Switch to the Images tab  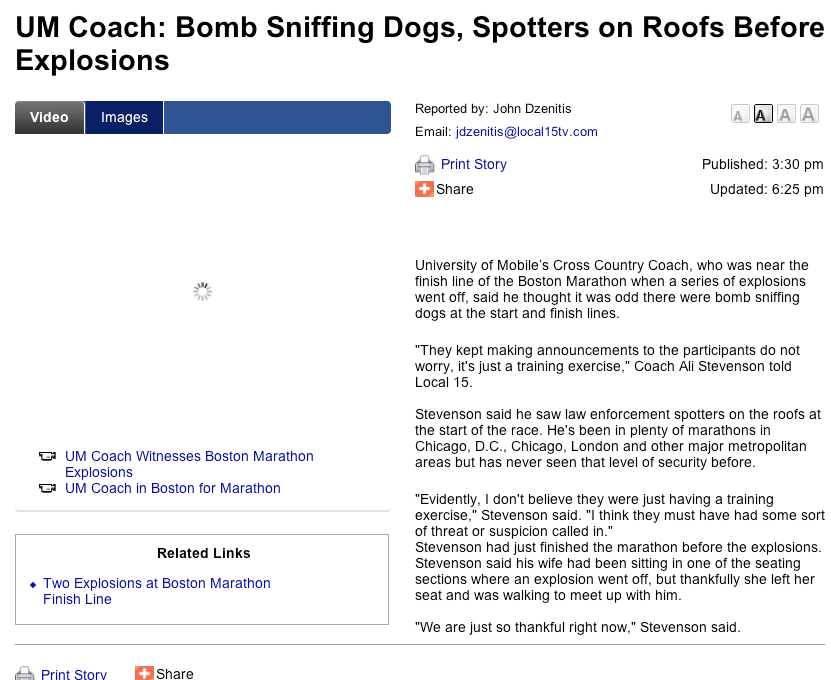point(124,117)
